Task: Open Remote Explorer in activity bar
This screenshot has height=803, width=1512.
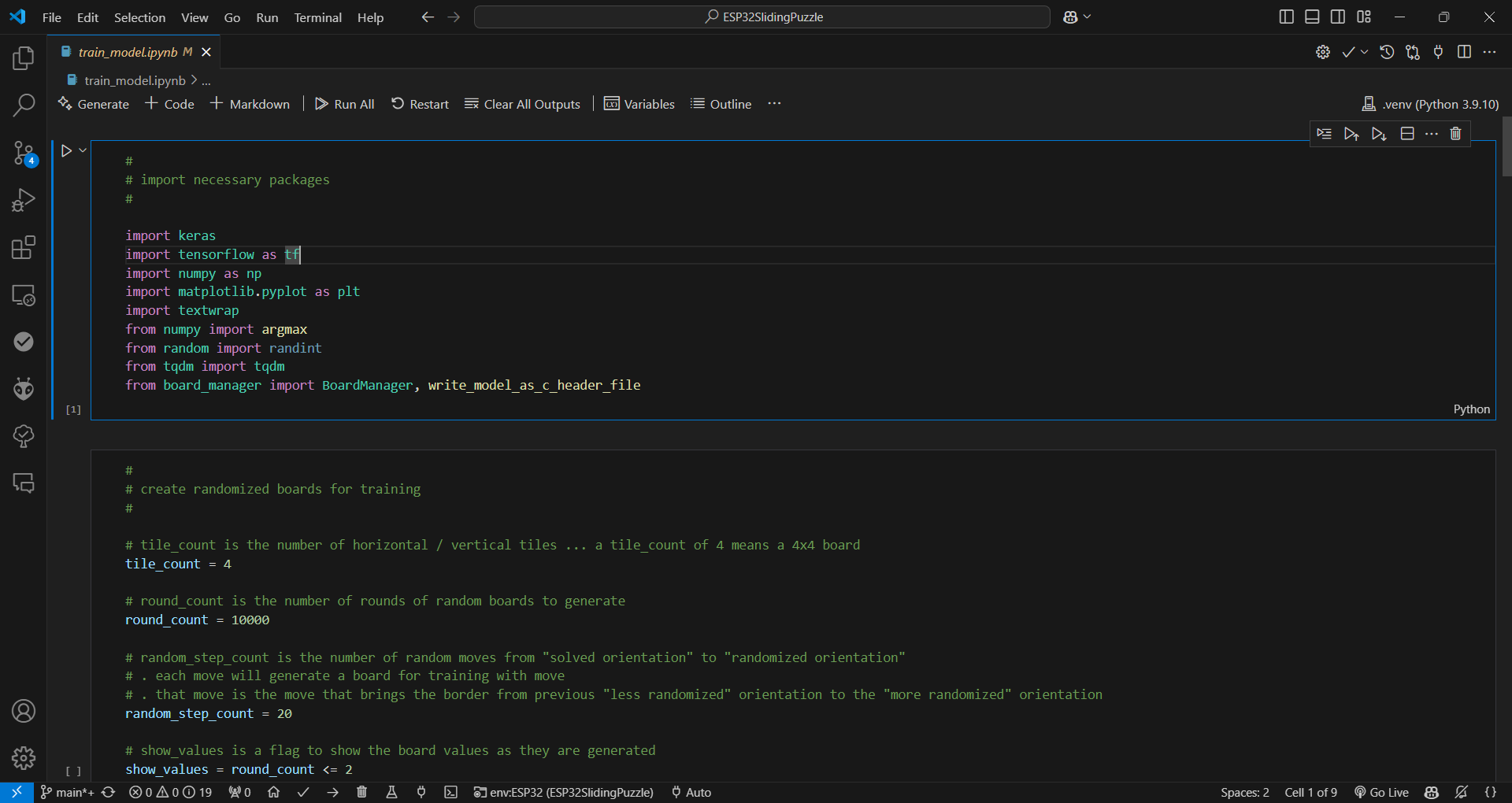Action: click(24, 295)
